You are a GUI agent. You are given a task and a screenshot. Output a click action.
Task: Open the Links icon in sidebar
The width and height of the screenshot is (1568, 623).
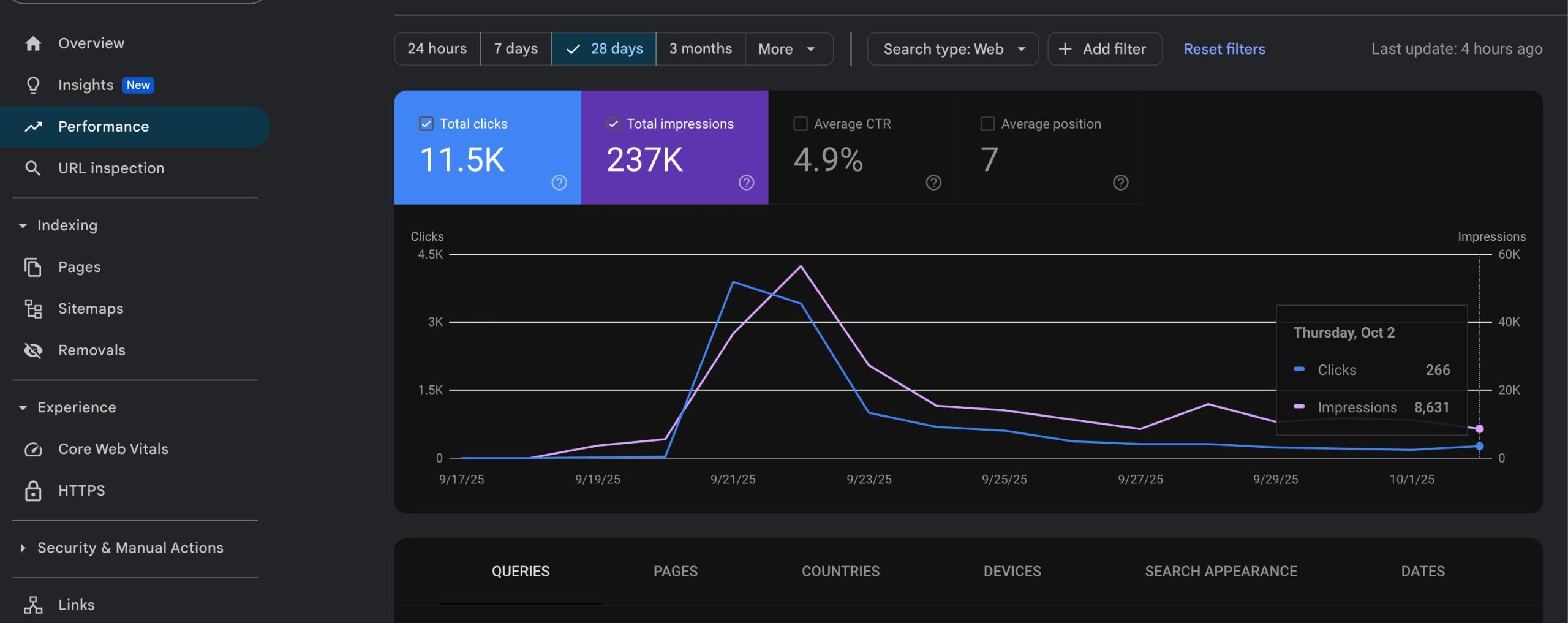pos(33,605)
